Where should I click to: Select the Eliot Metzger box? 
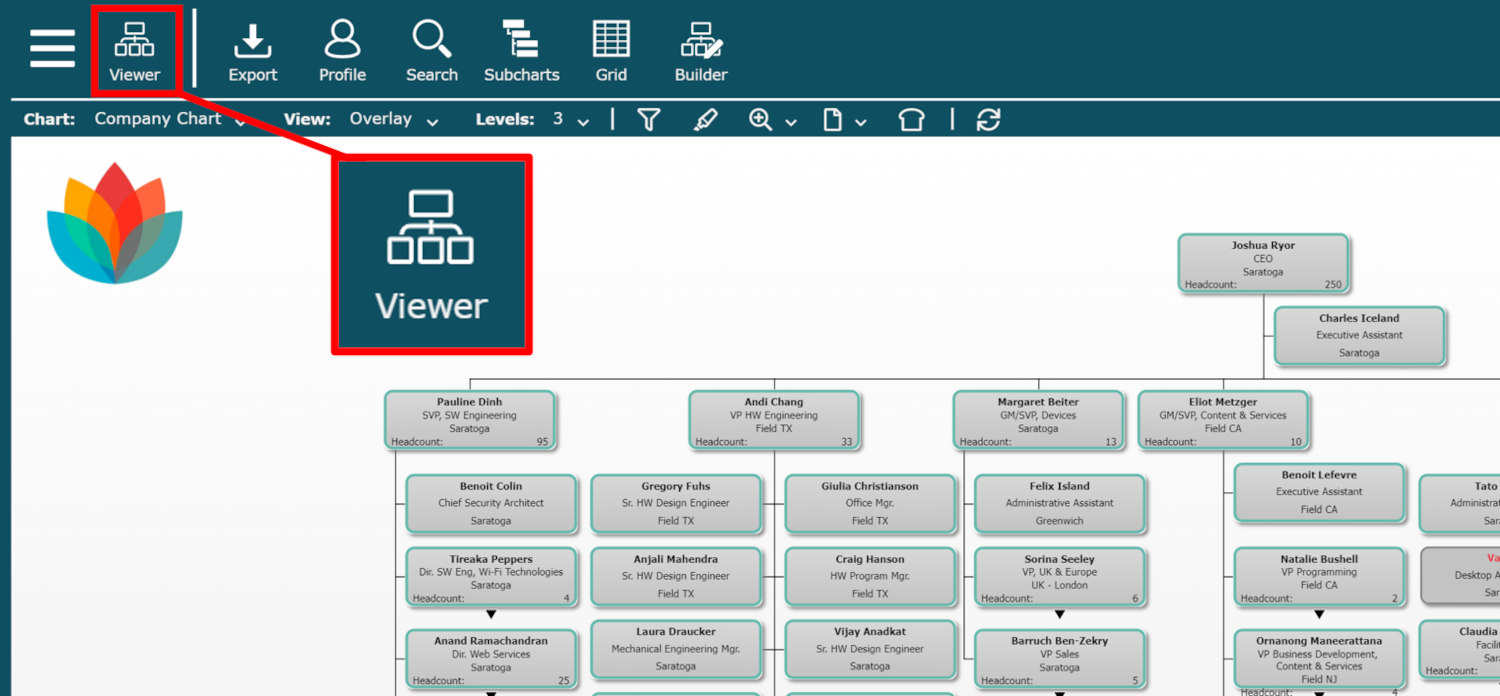(1222, 420)
